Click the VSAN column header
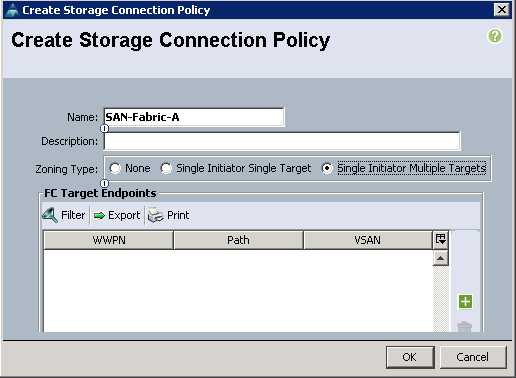Screen dimensions: 516x378 368,240
